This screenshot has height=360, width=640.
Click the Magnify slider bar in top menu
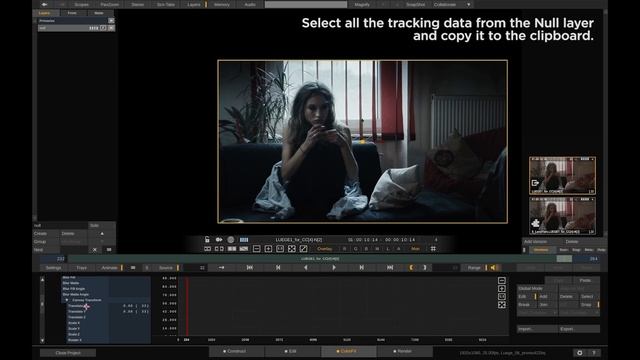(306, 4)
